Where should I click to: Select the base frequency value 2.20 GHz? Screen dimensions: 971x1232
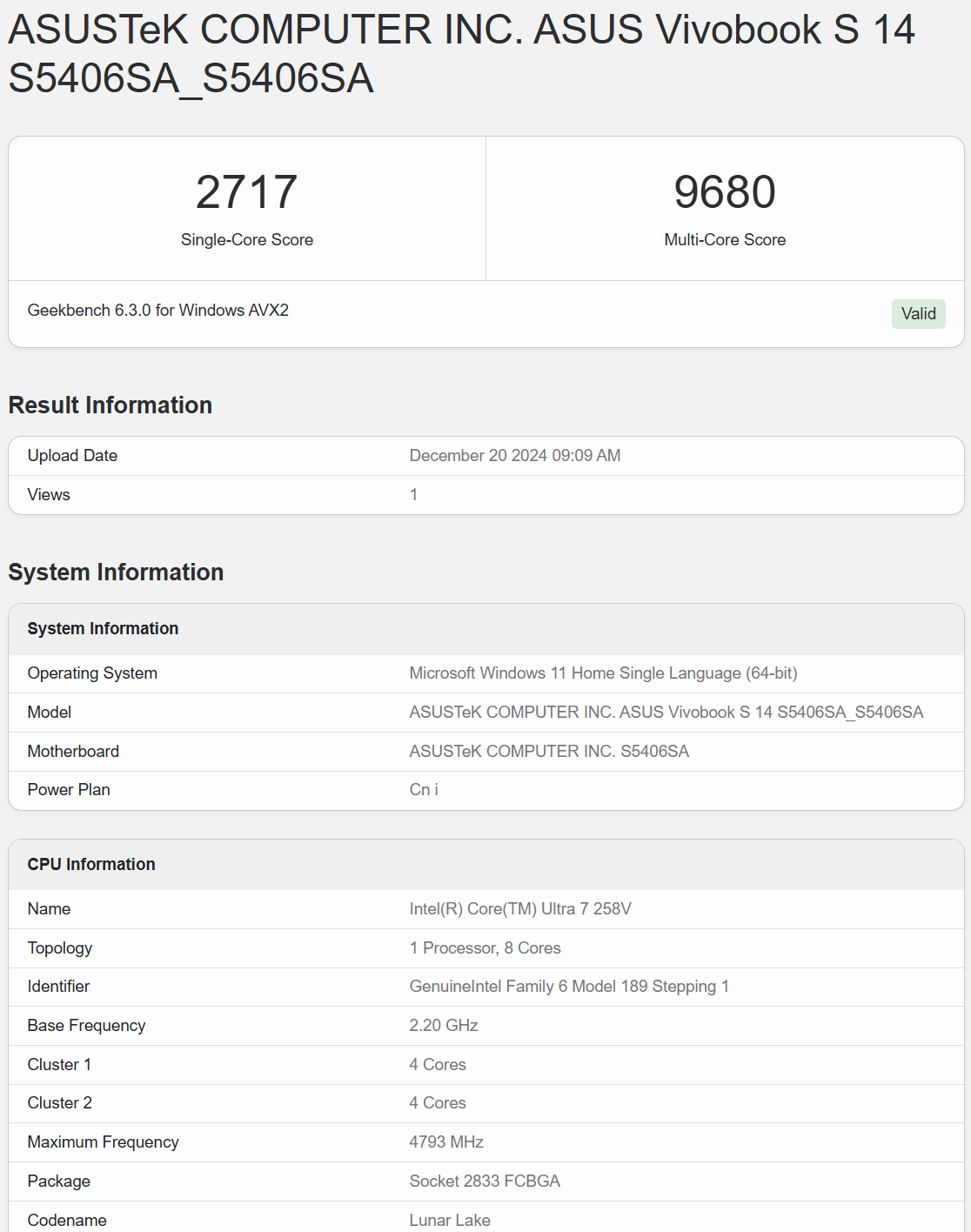tap(444, 1026)
